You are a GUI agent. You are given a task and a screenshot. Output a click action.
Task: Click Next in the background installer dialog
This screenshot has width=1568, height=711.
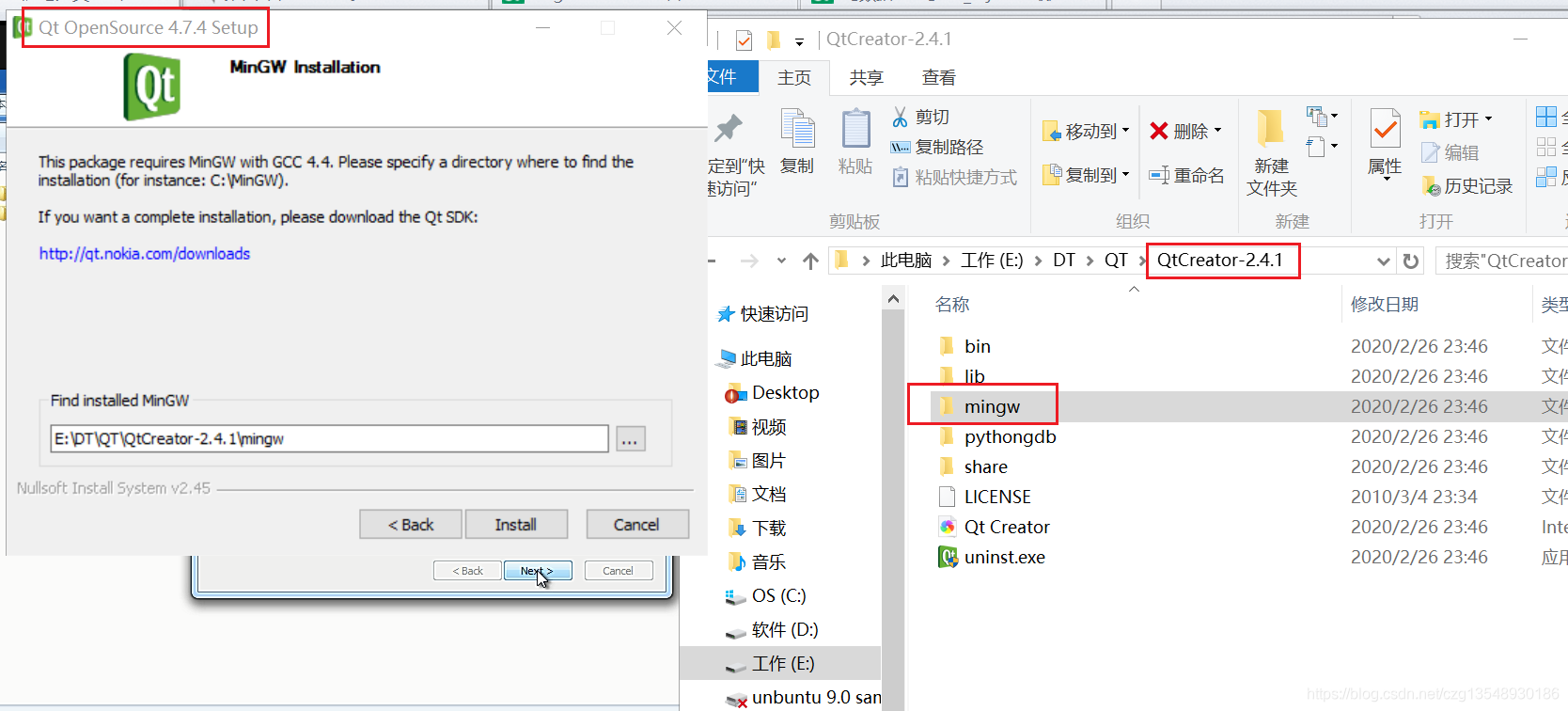tap(538, 571)
